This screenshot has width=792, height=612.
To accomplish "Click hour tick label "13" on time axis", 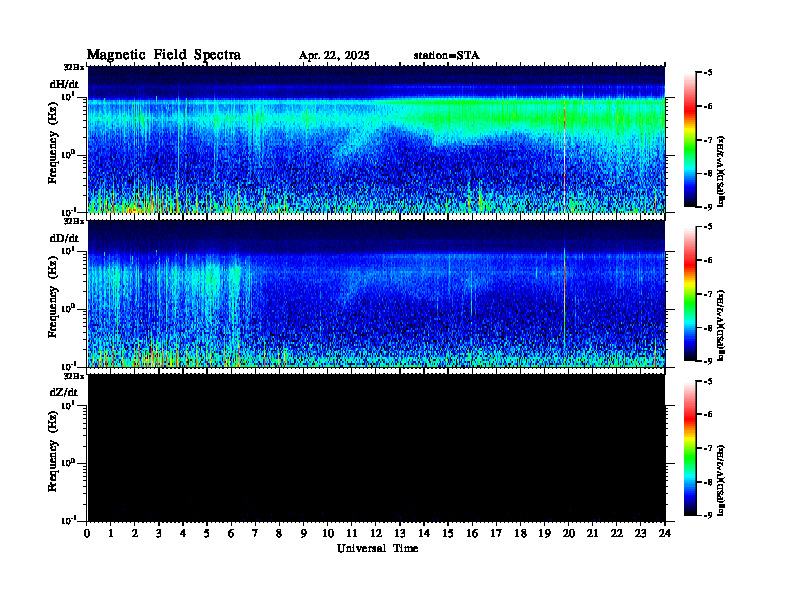I will 400,533.
